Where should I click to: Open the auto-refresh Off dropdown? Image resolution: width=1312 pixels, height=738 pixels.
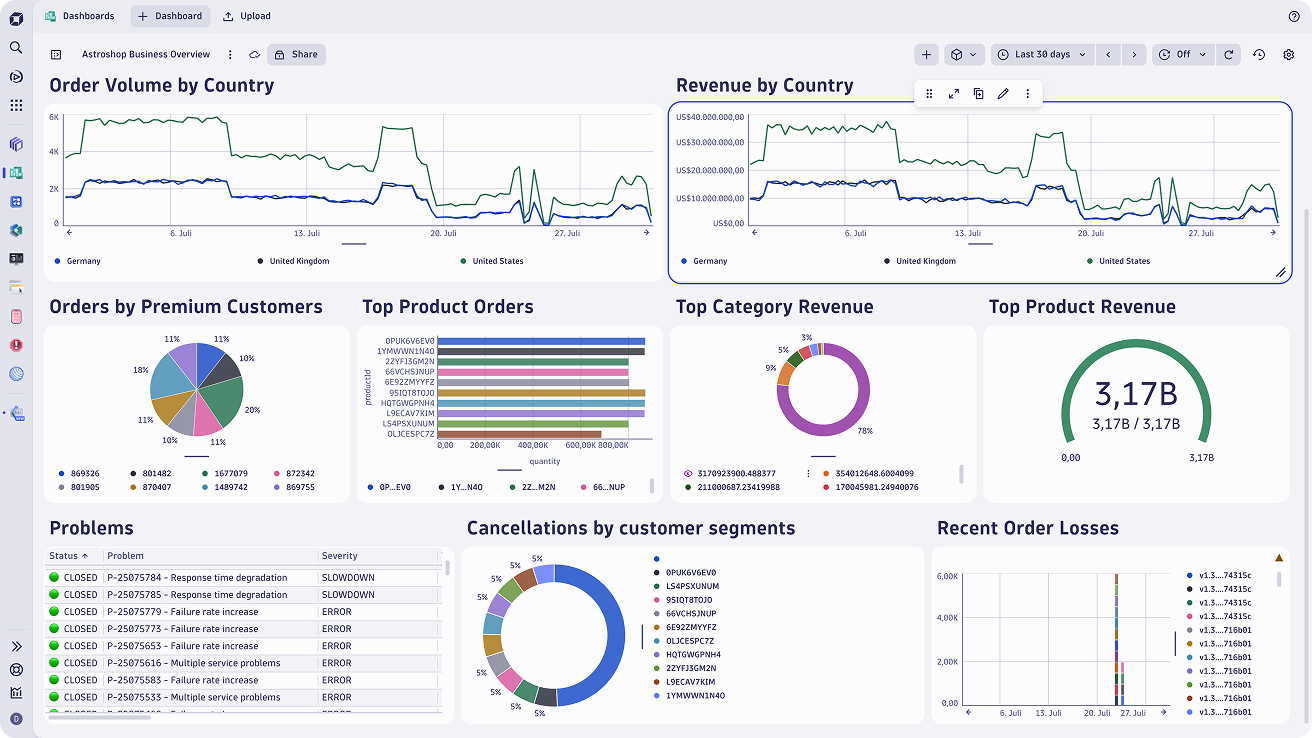click(1181, 55)
